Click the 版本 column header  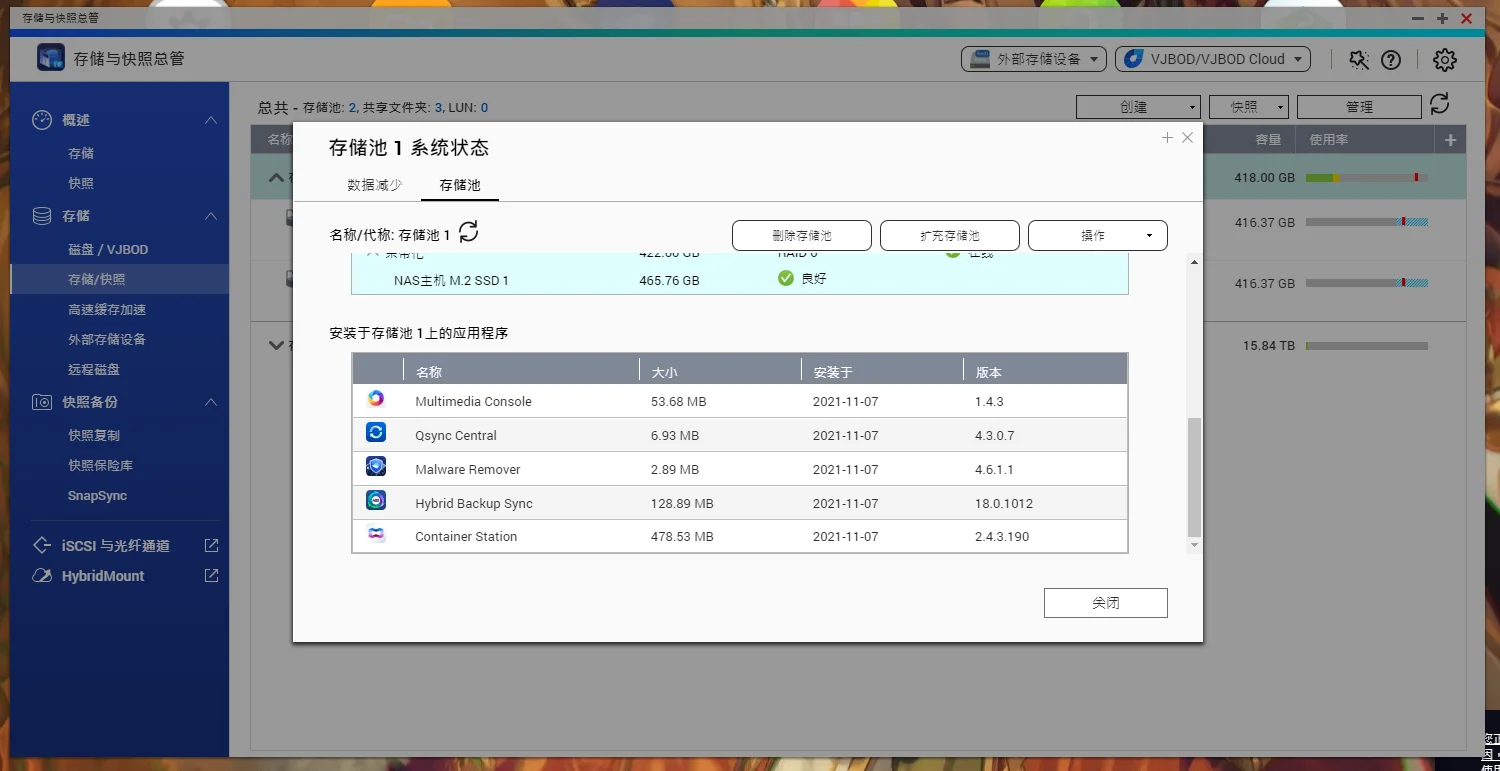coord(989,372)
